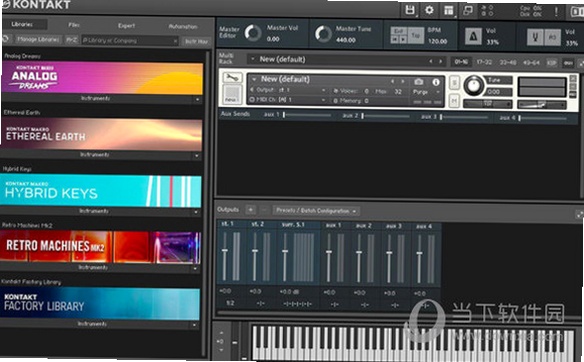Expand Ethereal Earth Instruments dropdown arrow
The width and height of the screenshot is (584, 362).
[x=197, y=156]
